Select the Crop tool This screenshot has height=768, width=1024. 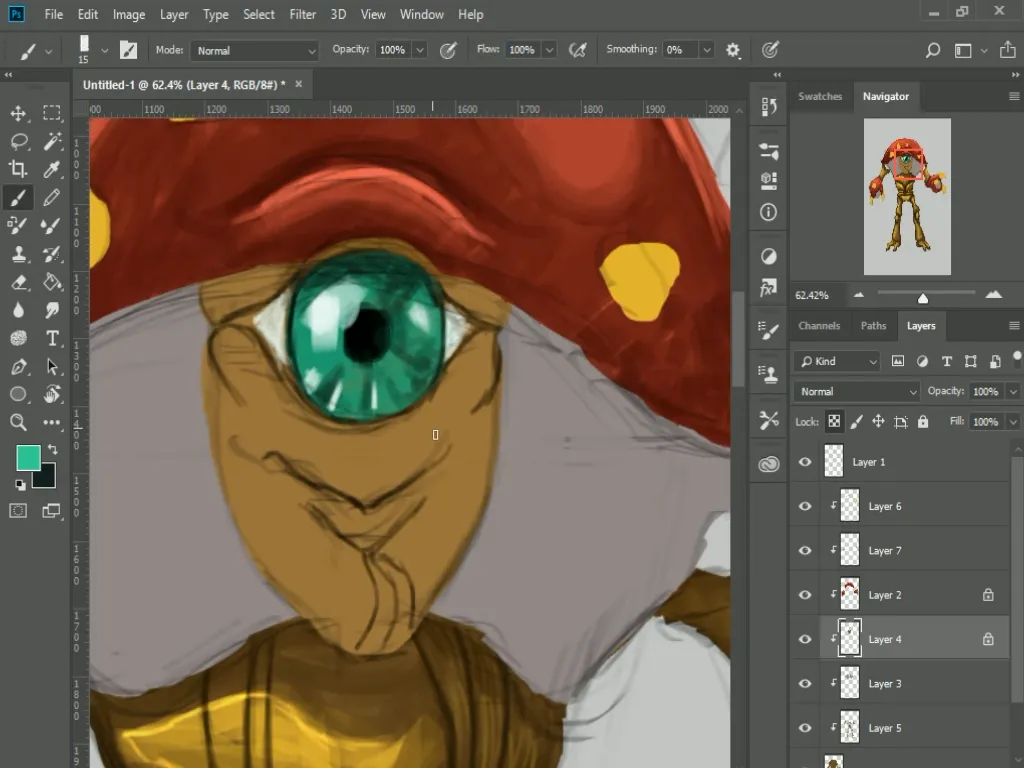click(x=18, y=170)
